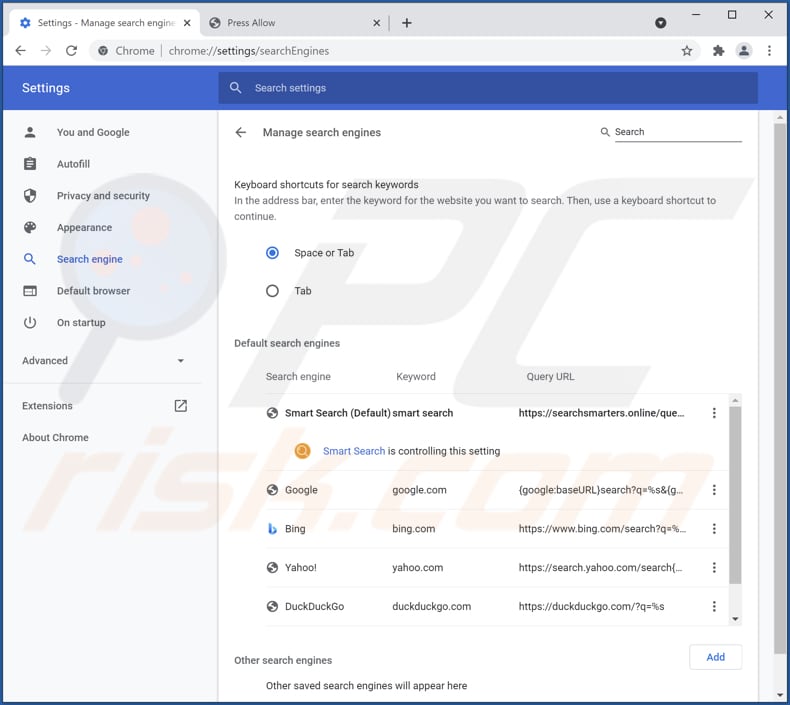Click the Query URL column header
790x705 pixels.
[550, 376]
